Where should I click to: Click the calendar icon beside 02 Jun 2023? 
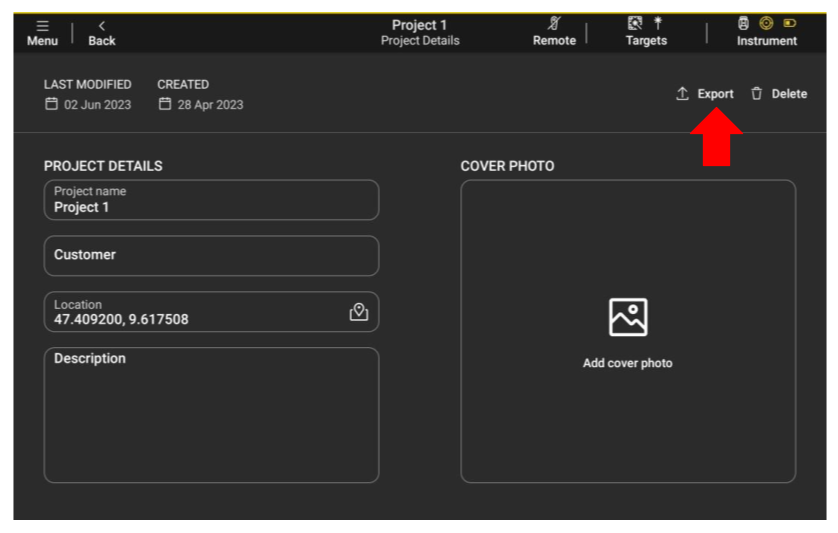coord(51,105)
